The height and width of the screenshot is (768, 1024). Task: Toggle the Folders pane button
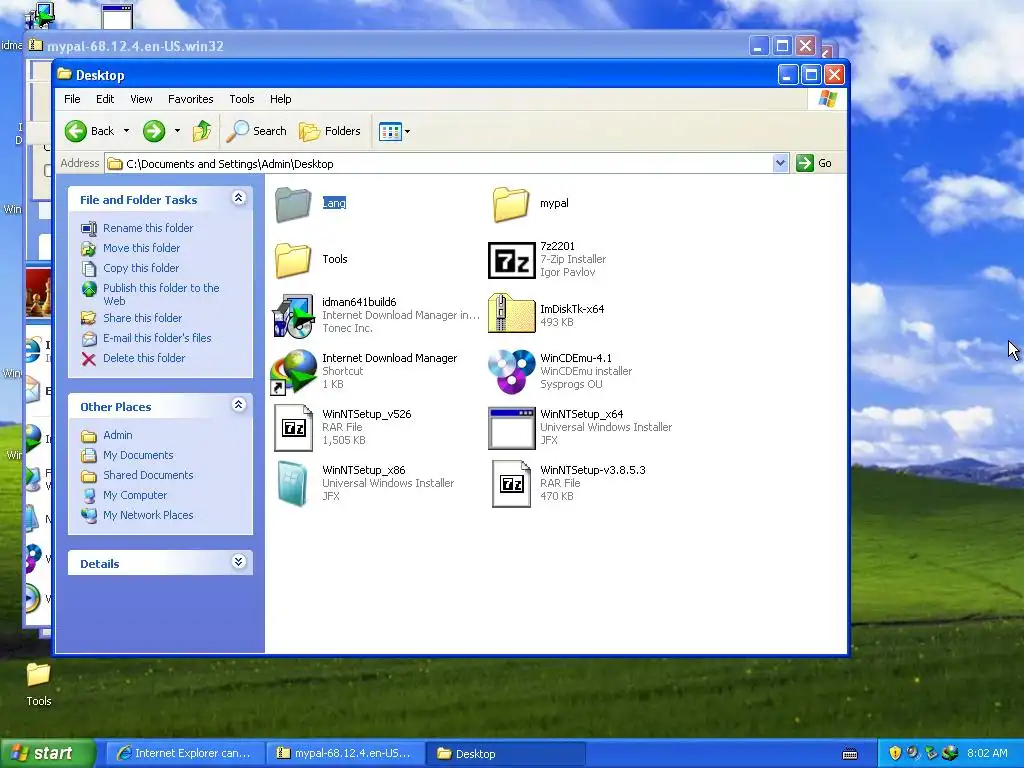click(330, 131)
